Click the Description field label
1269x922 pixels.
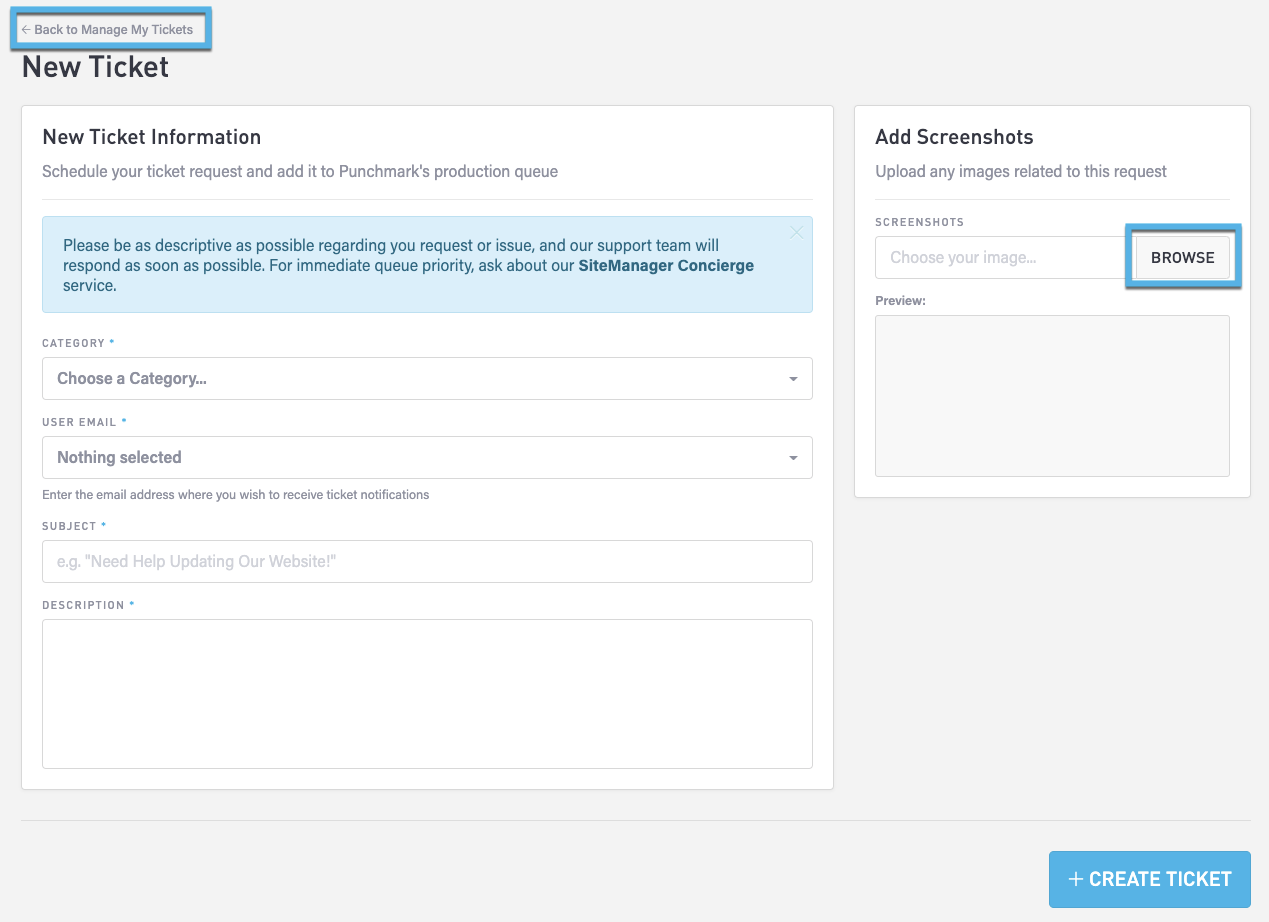point(83,606)
